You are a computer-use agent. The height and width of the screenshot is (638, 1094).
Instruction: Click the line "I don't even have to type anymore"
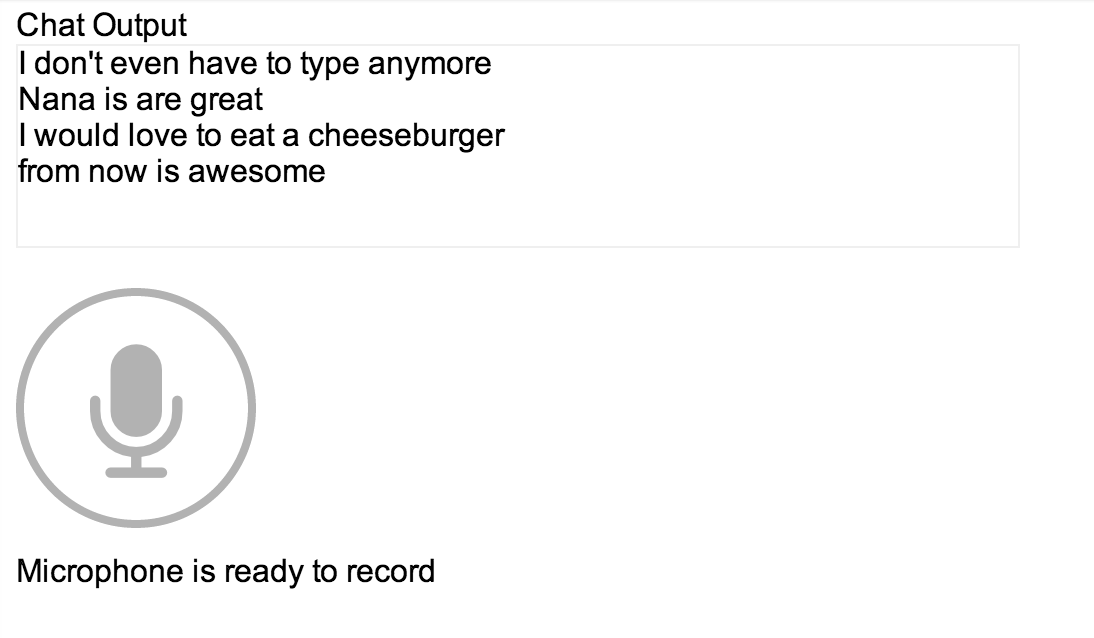coord(255,64)
